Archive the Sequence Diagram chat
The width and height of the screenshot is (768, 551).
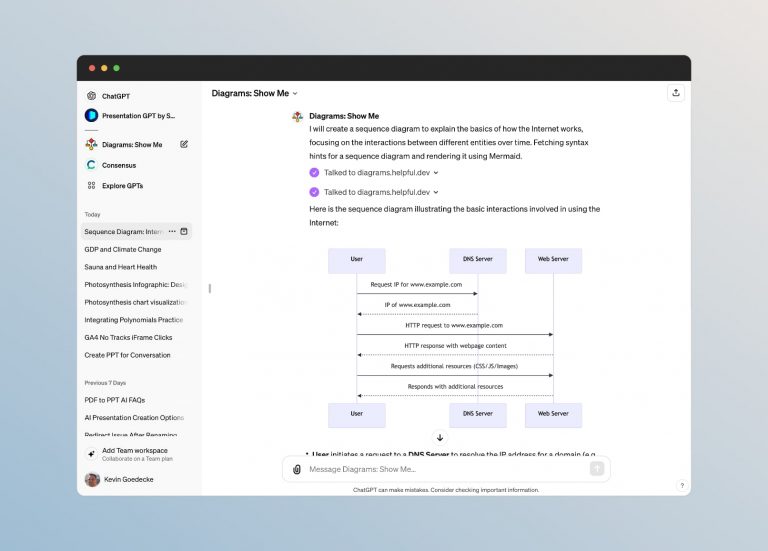[184, 231]
